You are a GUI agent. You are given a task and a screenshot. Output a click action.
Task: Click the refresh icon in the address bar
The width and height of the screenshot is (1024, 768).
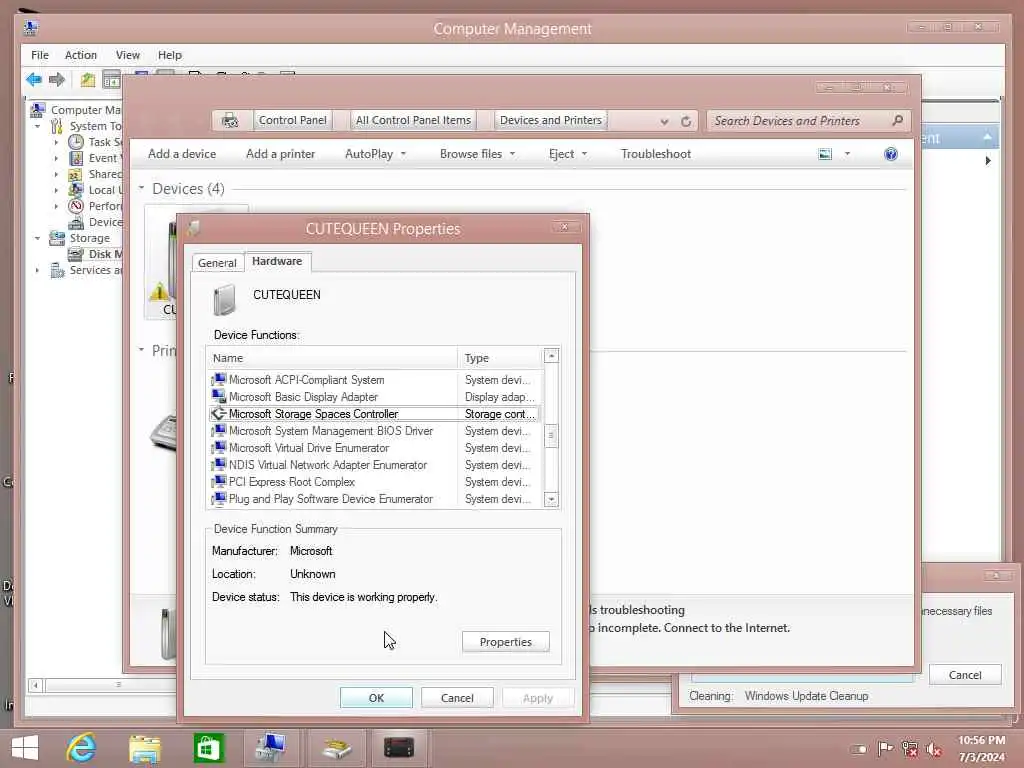[686, 121]
